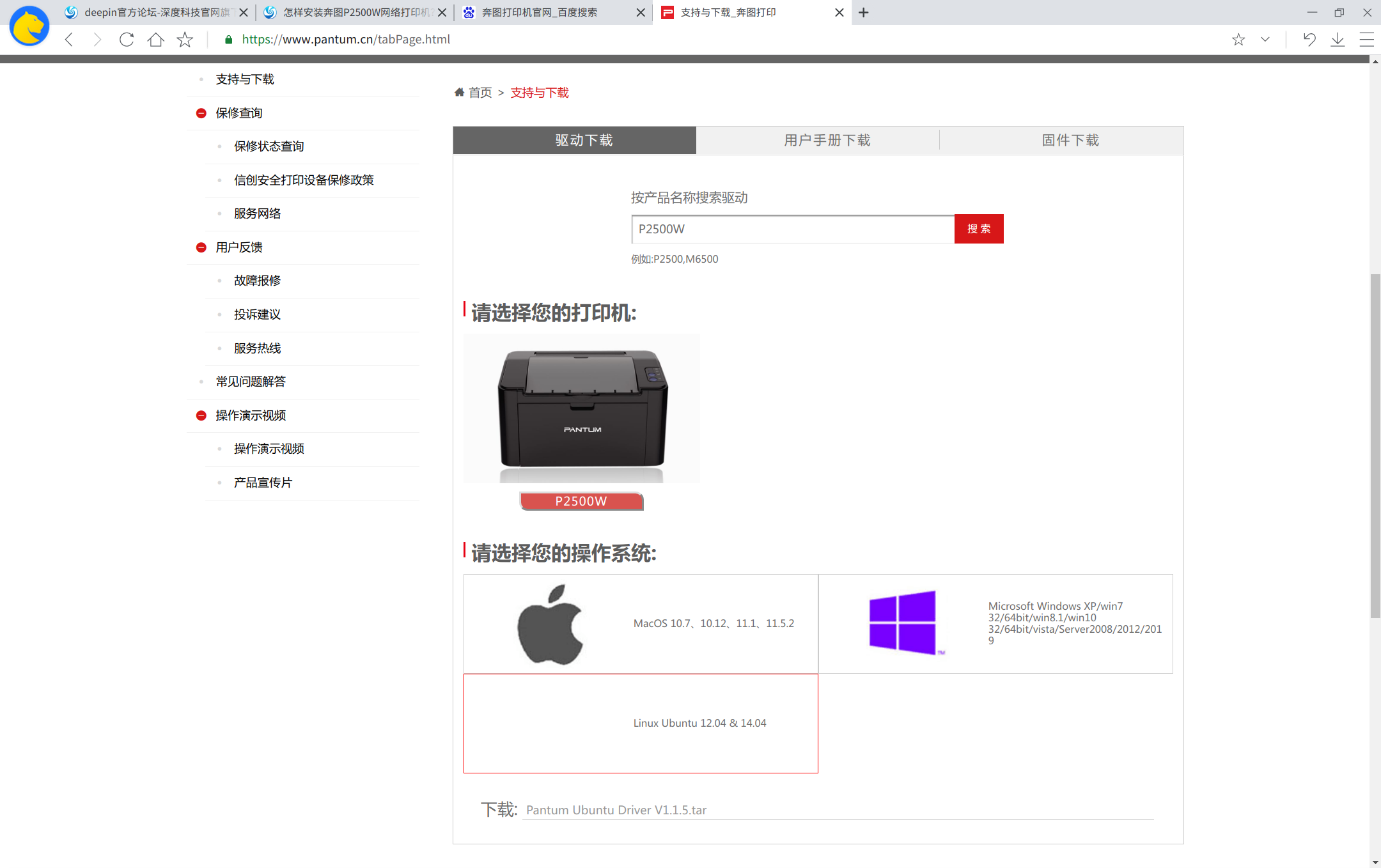Open a new browser tab

click(x=863, y=13)
